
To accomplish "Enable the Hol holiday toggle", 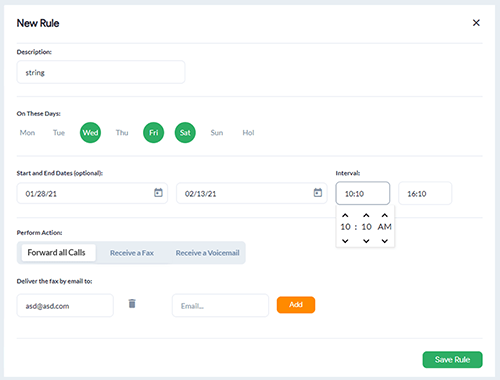I will pyautogui.click(x=248, y=133).
